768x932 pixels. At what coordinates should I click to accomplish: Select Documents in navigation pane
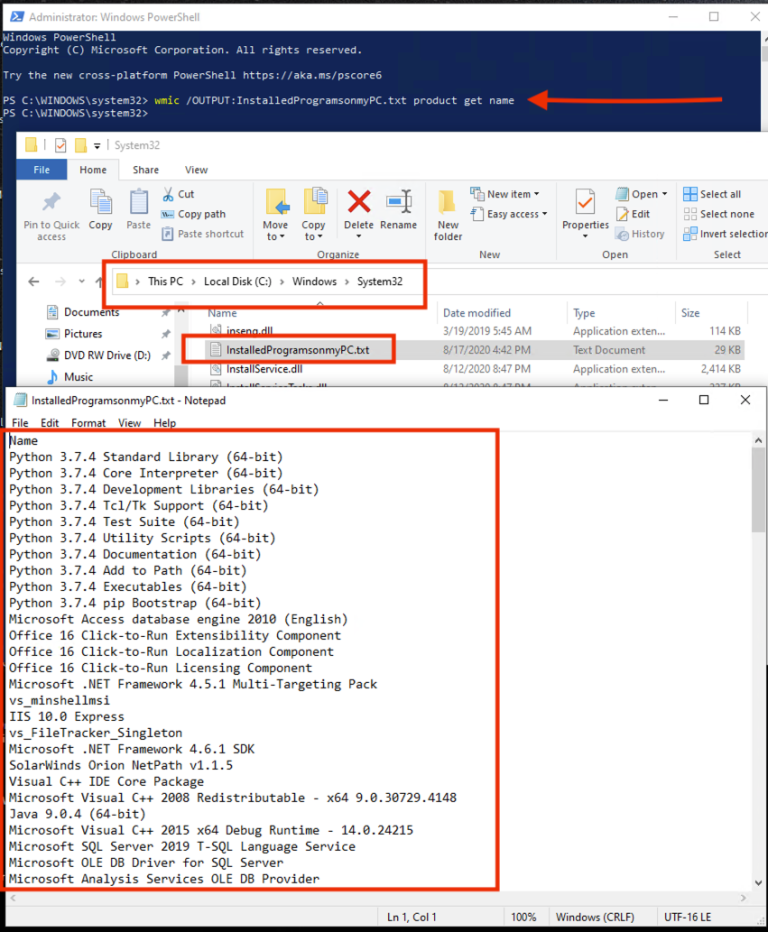pyautogui.click(x=92, y=312)
